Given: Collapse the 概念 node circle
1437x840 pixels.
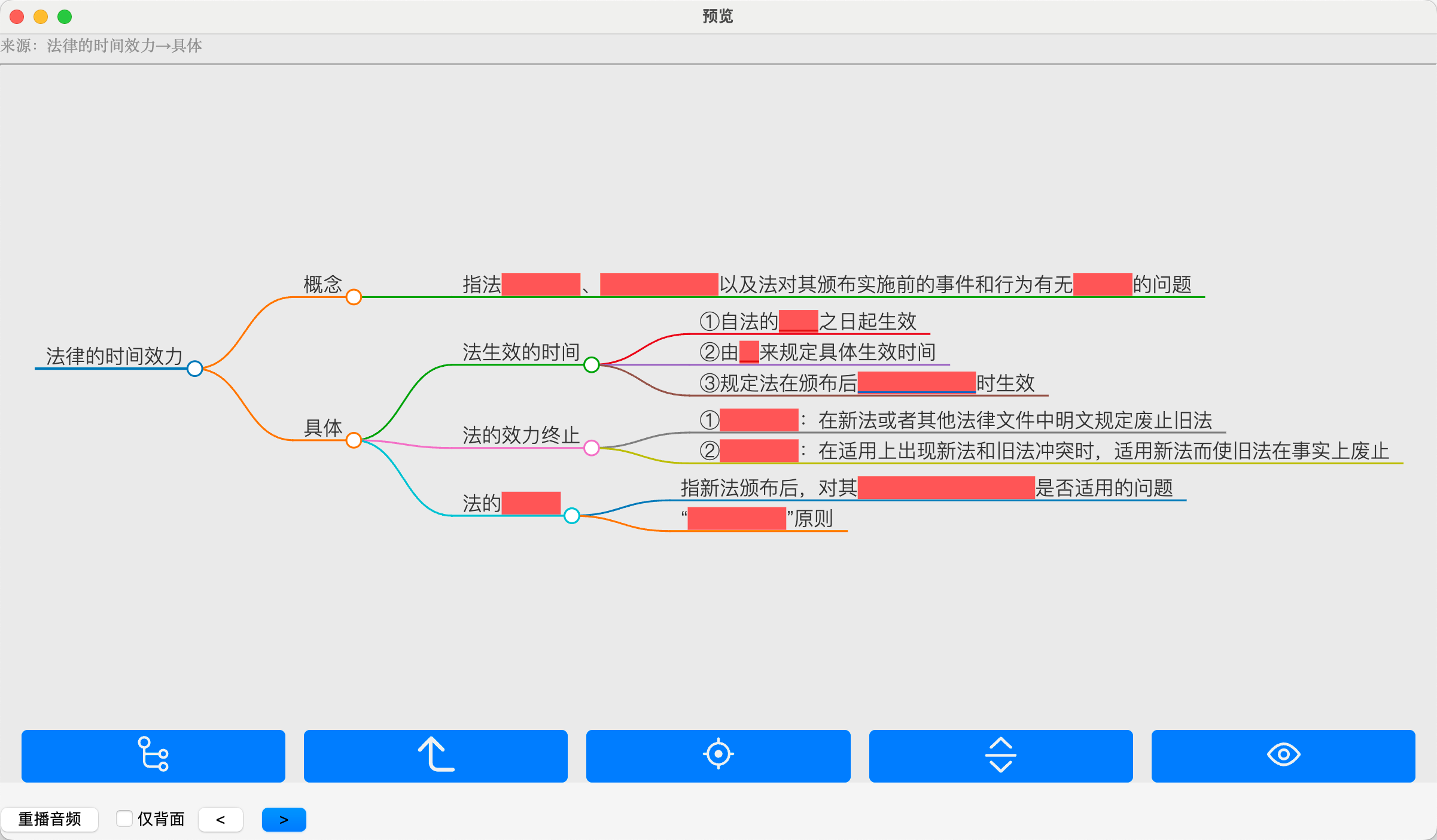Looking at the screenshot, I should 354,297.
